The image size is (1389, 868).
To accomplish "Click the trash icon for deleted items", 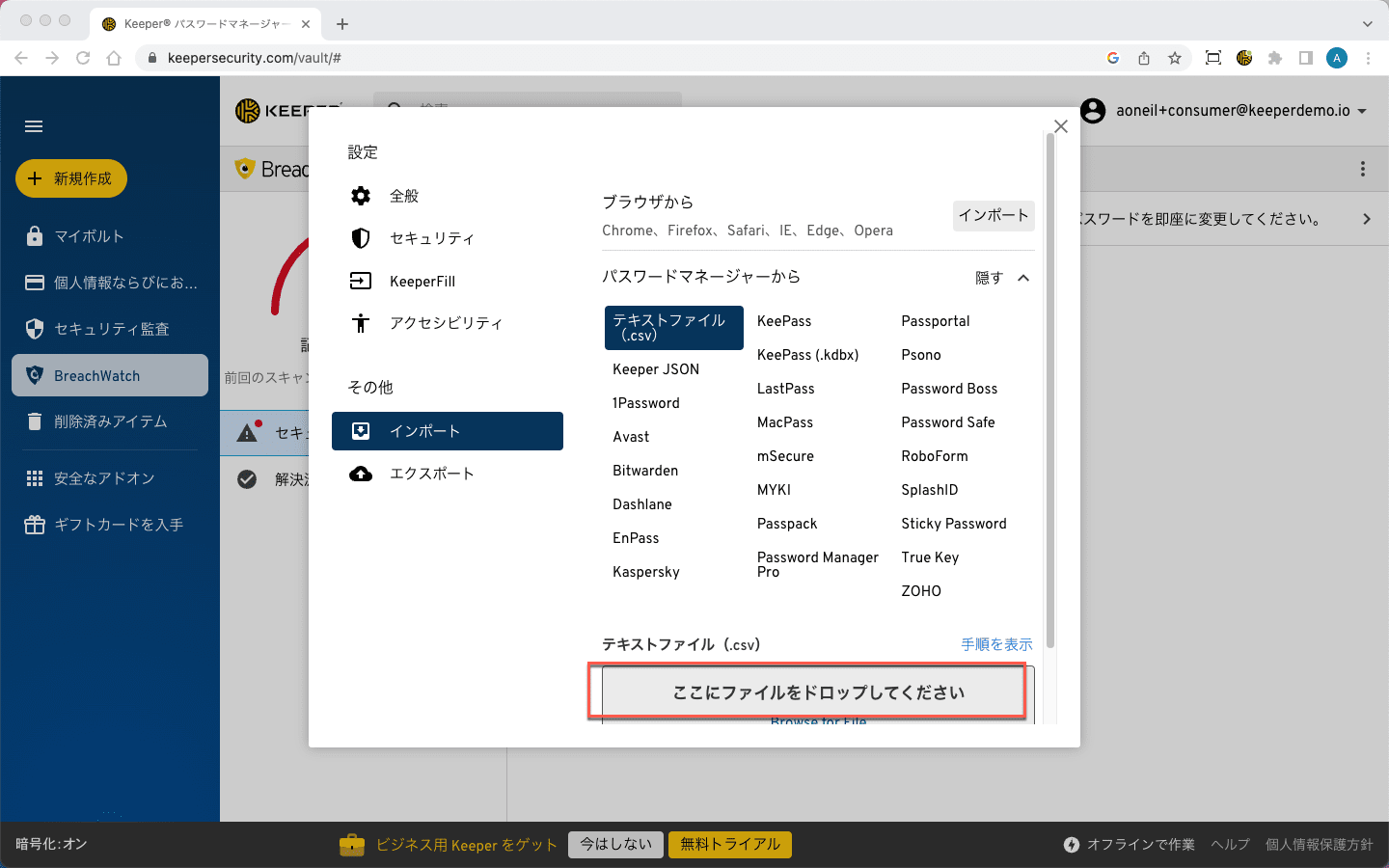I will [x=35, y=421].
